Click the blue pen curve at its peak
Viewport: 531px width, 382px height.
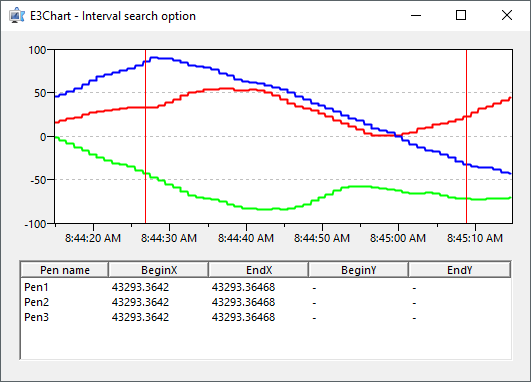(154, 58)
